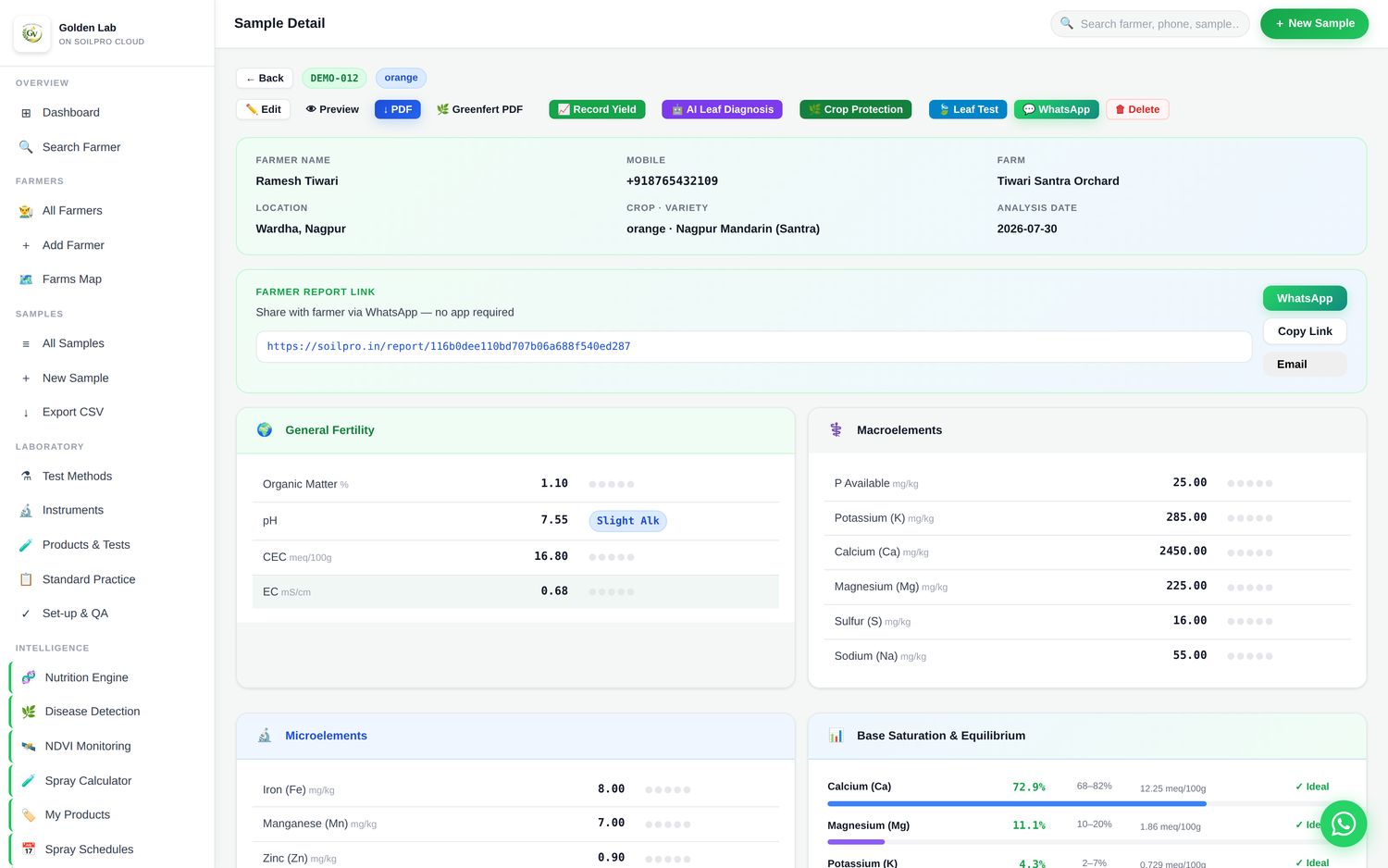Click the Potassium (K) 285.00 value
1388x868 pixels.
(1186, 517)
